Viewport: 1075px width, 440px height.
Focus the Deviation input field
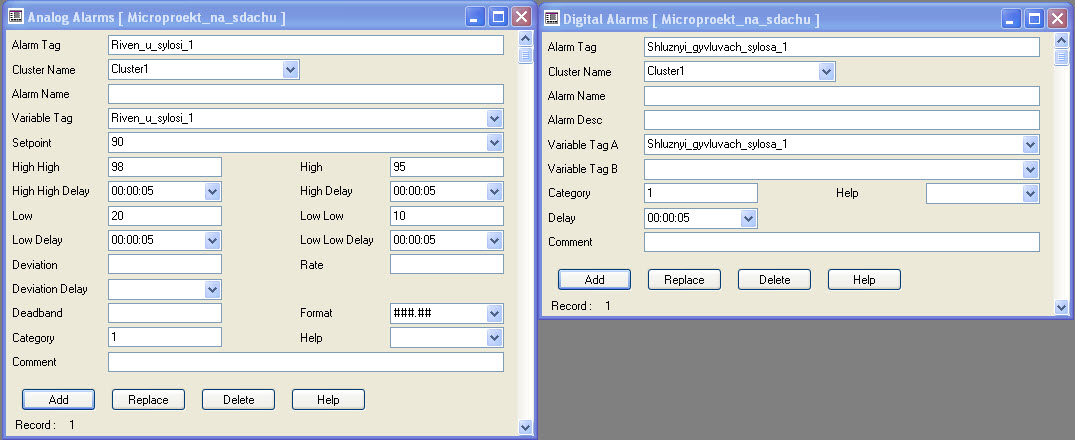(x=165, y=265)
